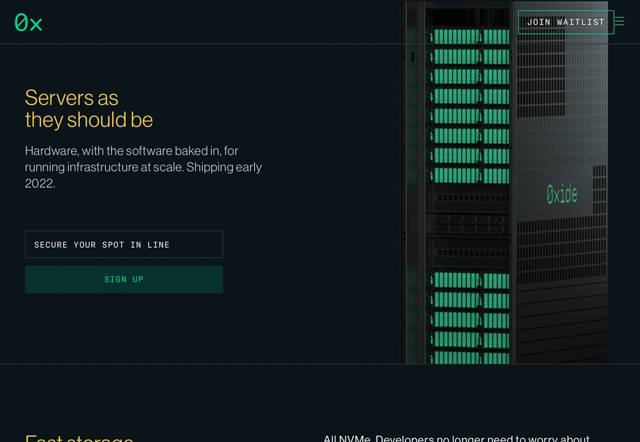Click the 'Shipping early 2022' text
Image resolution: width=640 pixels, height=442 pixels.
click(x=224, y=167)
